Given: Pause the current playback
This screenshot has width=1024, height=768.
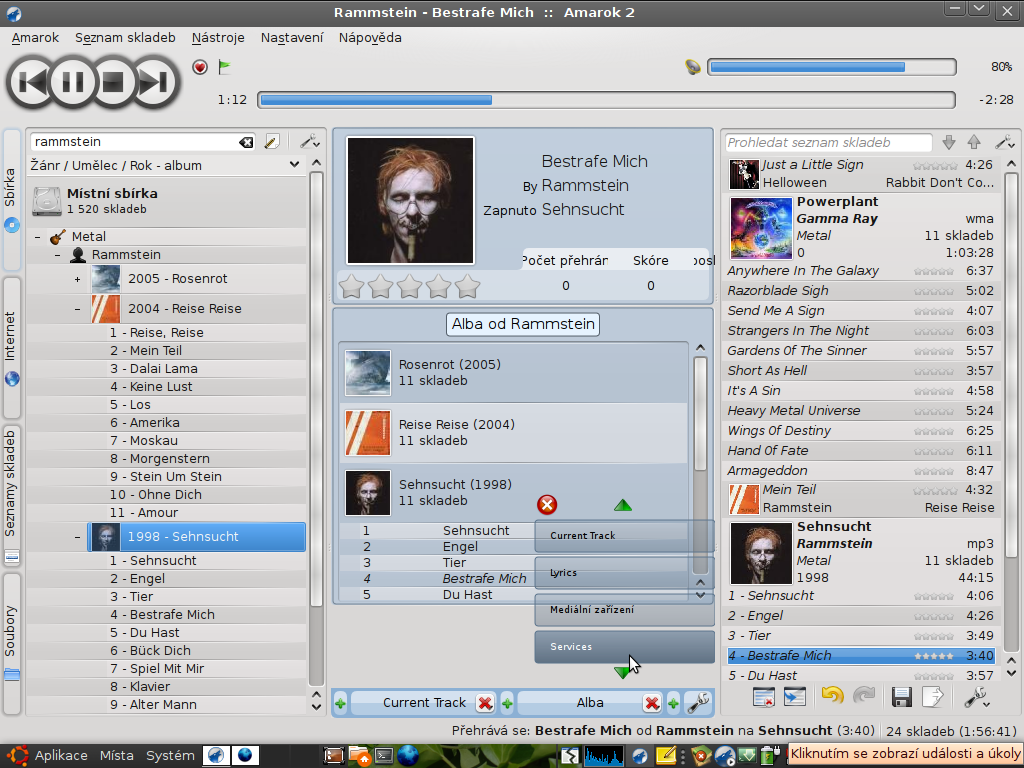Looking at the screenshot, I should click(72, 82).
